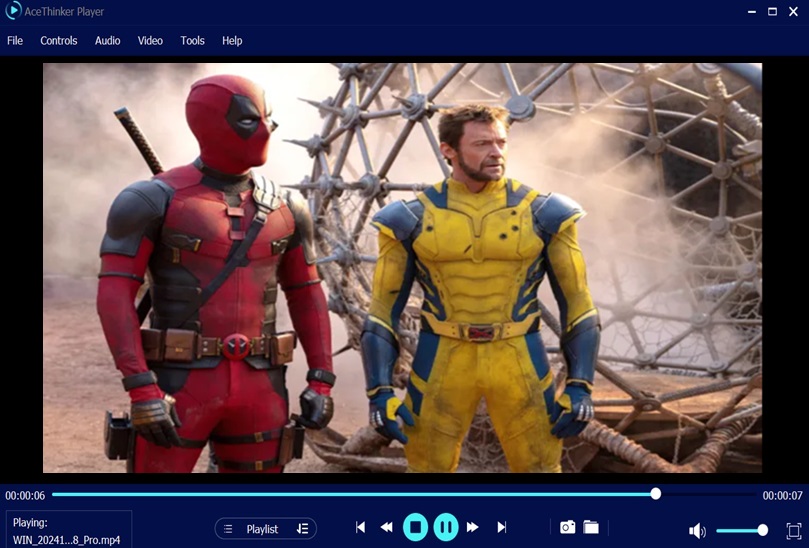Pause the playing video

(446, 527)
